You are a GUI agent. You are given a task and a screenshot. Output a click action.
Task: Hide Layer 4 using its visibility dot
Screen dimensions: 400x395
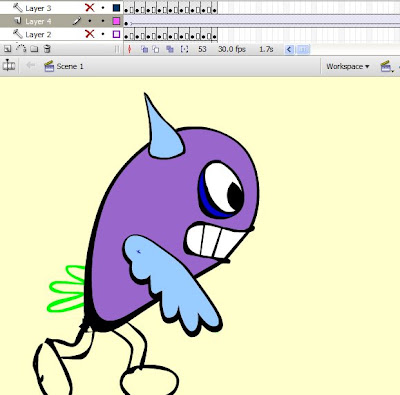click(x=89, y=21)
